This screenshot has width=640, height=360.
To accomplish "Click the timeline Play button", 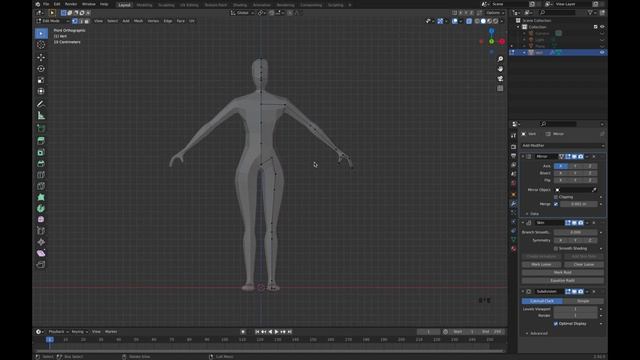I will pyautogui.click(x=276, y=332).
